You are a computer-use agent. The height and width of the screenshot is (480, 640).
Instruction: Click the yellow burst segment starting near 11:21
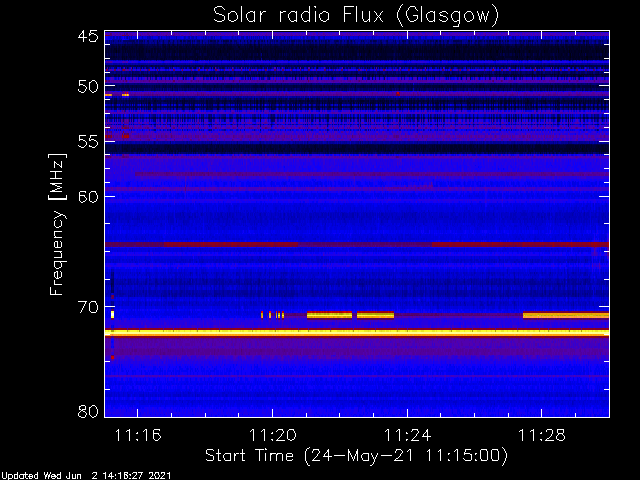[329, 315]
